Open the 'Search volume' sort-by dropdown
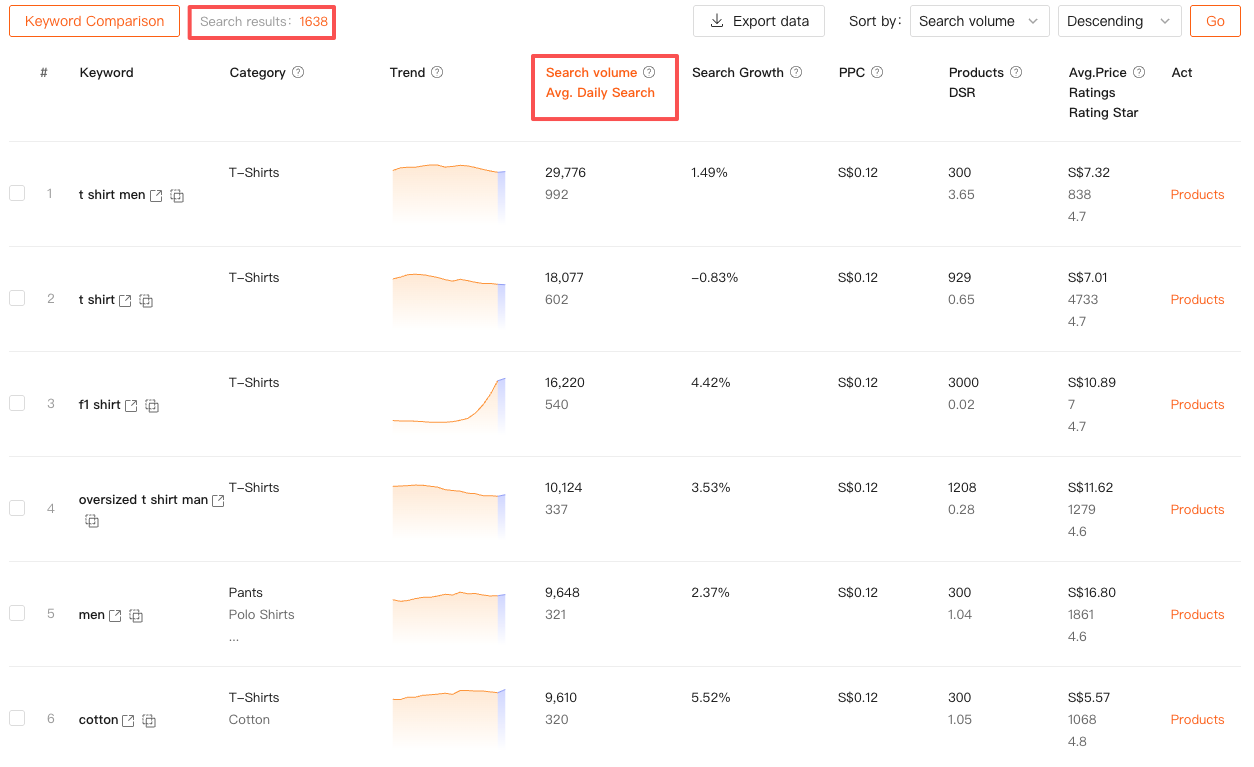 [x=979, y=21]
